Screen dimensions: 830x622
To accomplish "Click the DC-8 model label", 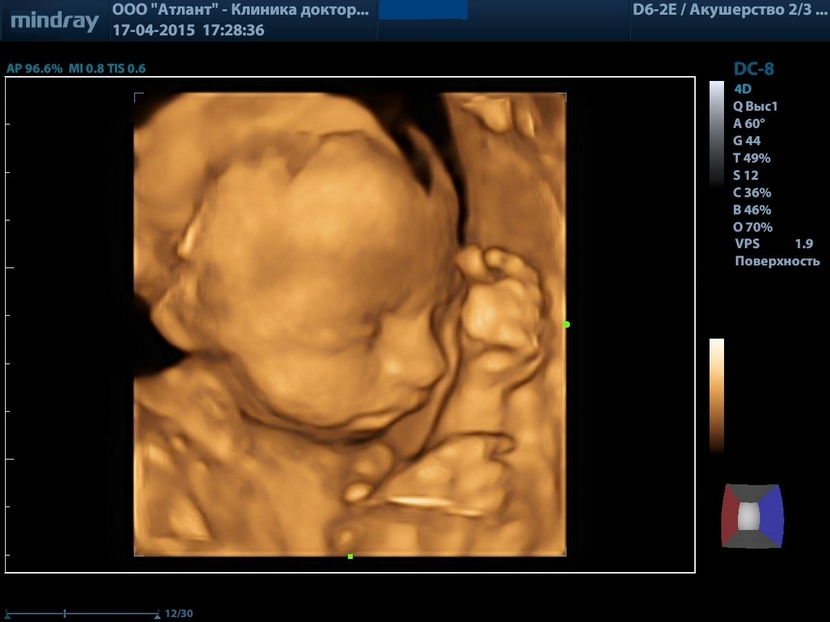I will [x=753, y=69].
